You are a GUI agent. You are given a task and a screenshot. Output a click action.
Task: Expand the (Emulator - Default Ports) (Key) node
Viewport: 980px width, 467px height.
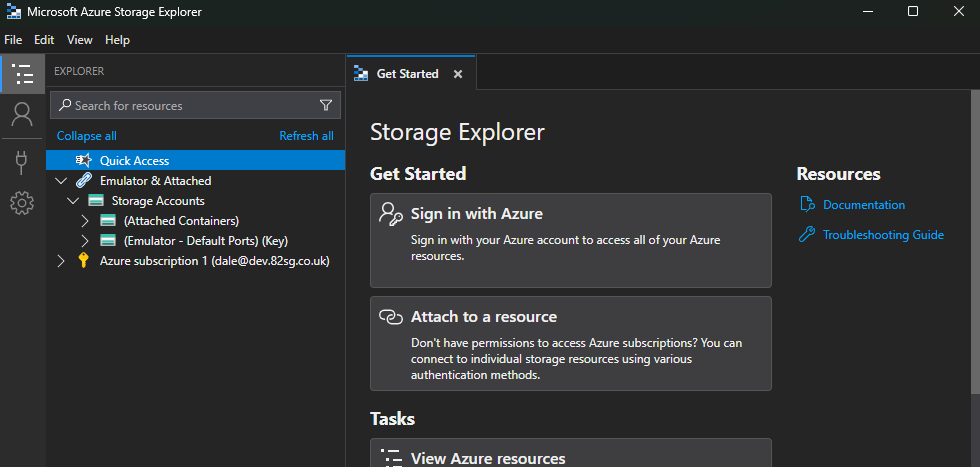click(x=86, y=241)
